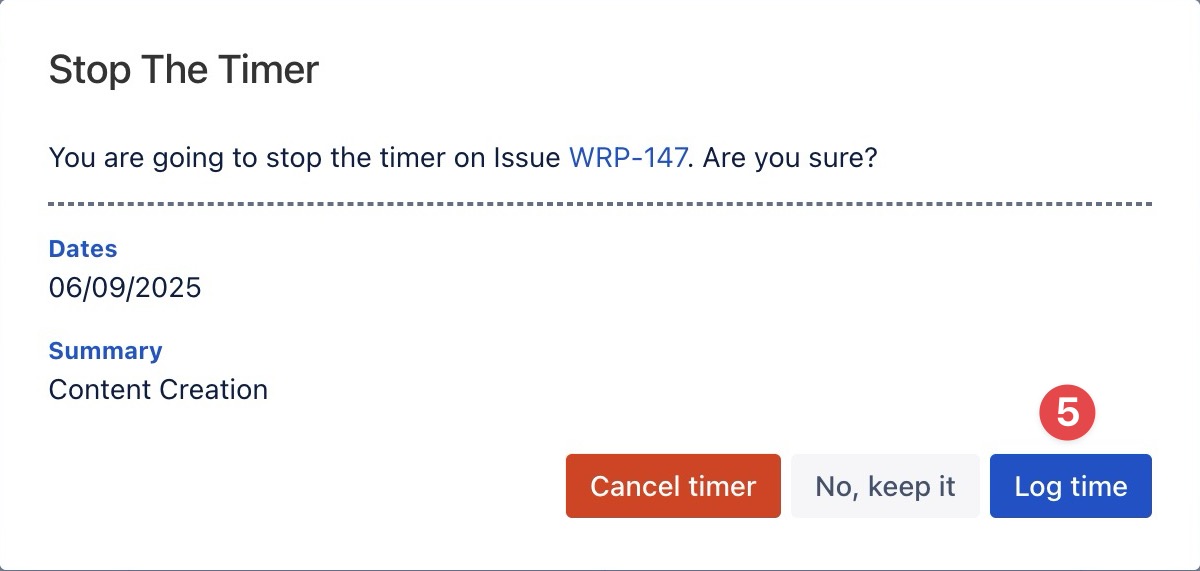
Task: Click the date value 06/09/2025
Action: [125, 288]
